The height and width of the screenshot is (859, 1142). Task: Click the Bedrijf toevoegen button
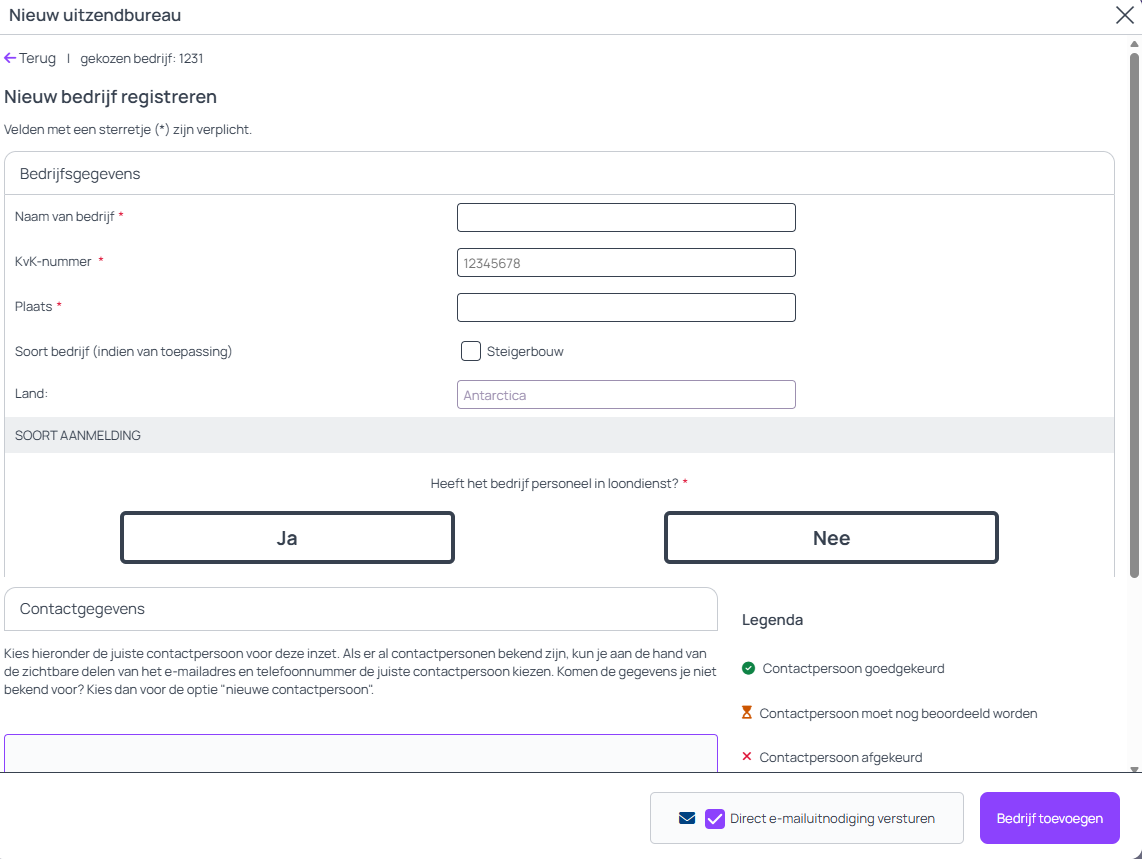1049,818
